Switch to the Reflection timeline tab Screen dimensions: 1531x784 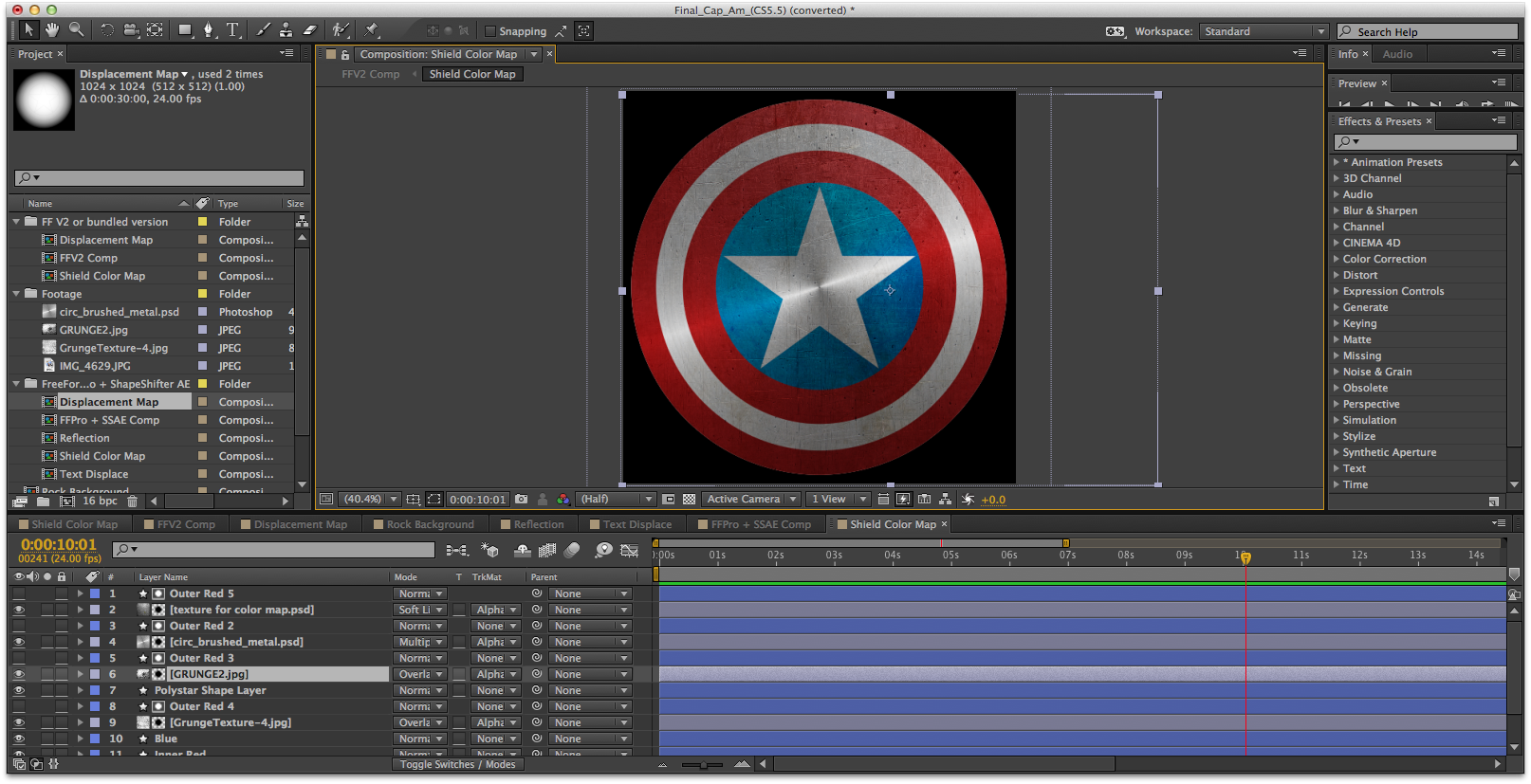click(538, 524)
